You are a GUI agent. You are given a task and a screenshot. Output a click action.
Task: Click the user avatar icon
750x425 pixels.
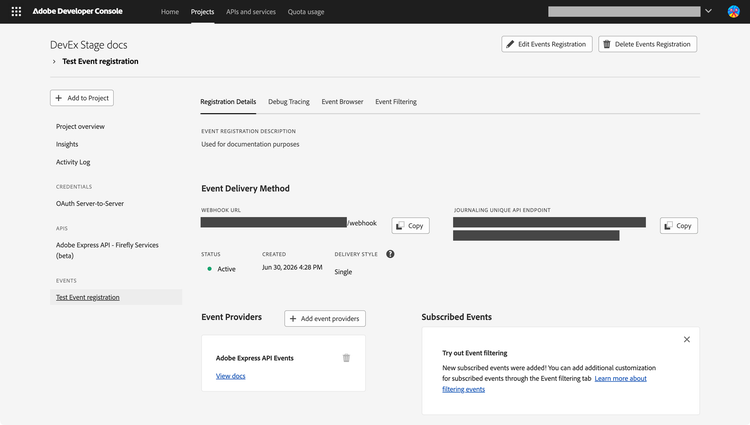(x=733, y=11)
